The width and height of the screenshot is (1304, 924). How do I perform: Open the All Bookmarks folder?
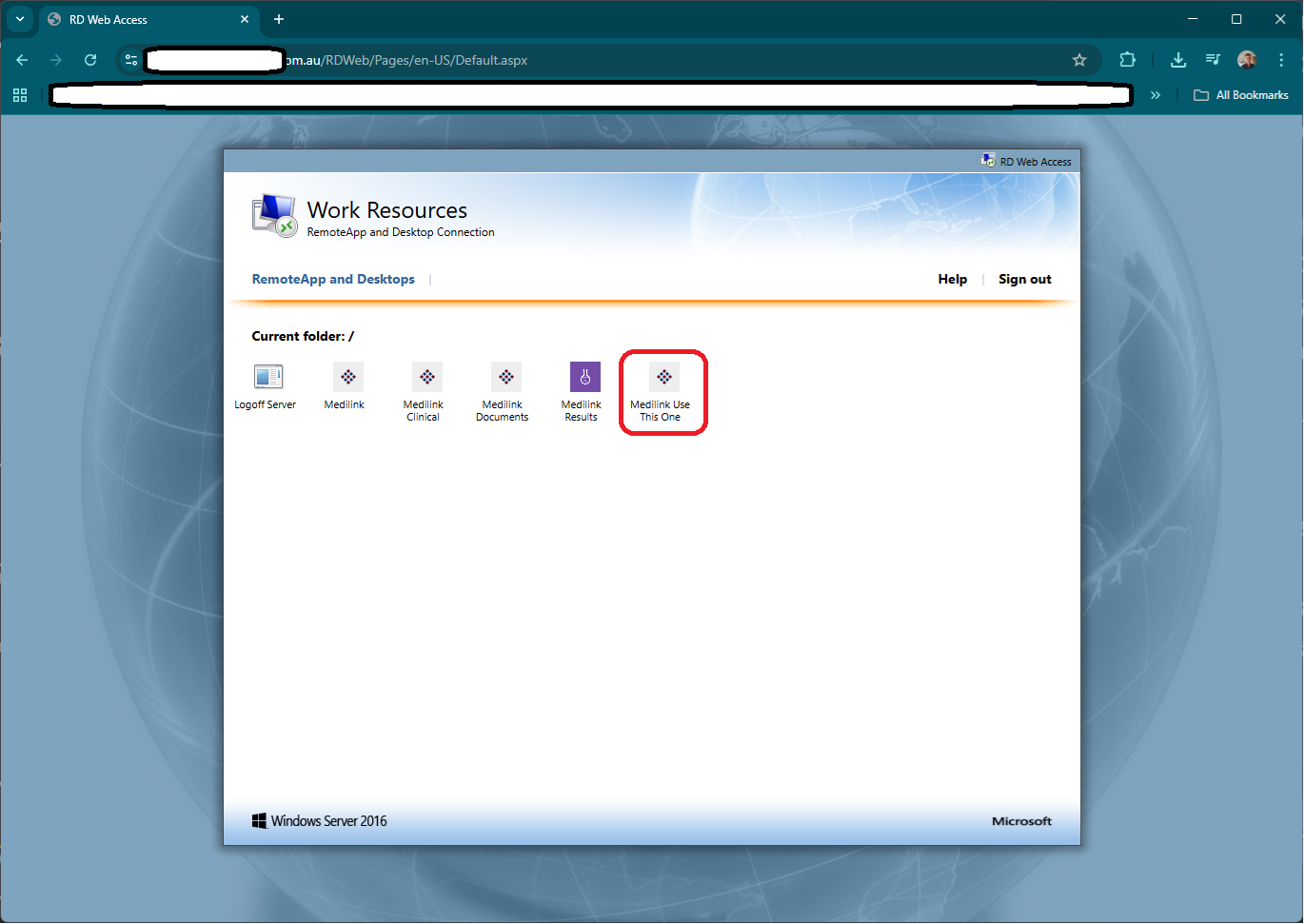1241,95
